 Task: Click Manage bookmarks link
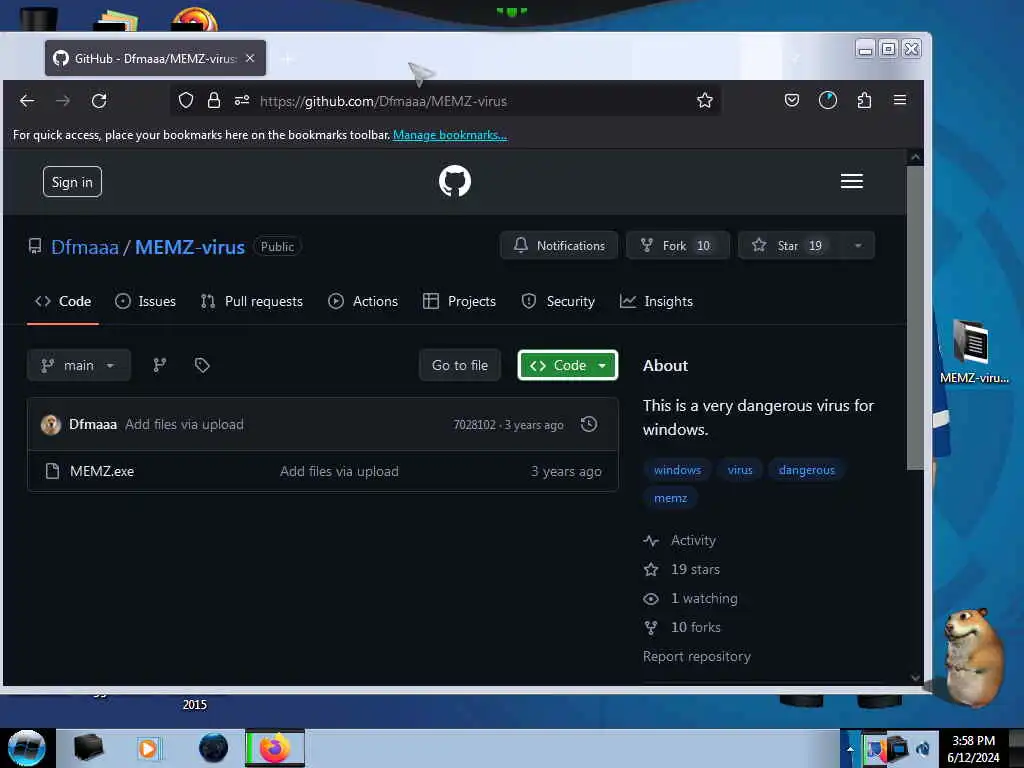click(x=450, y=135)
